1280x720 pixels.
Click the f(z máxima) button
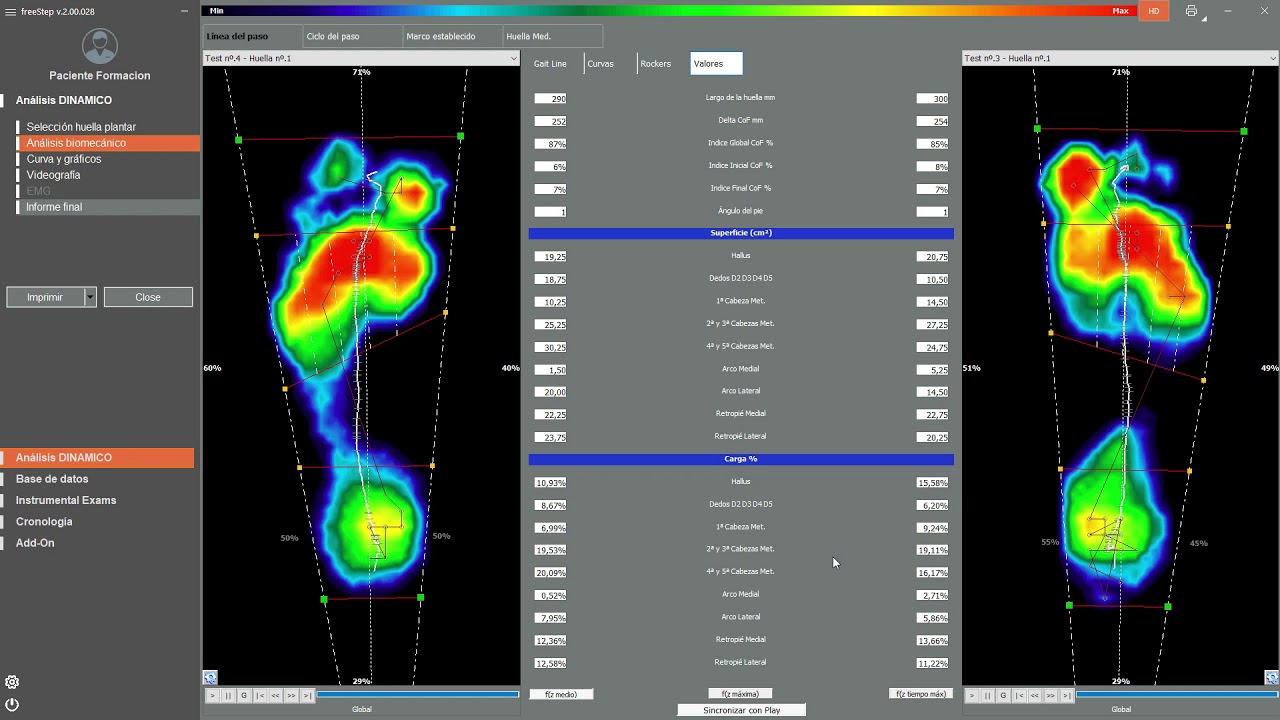pyautogui.click(x=740, y=694)
